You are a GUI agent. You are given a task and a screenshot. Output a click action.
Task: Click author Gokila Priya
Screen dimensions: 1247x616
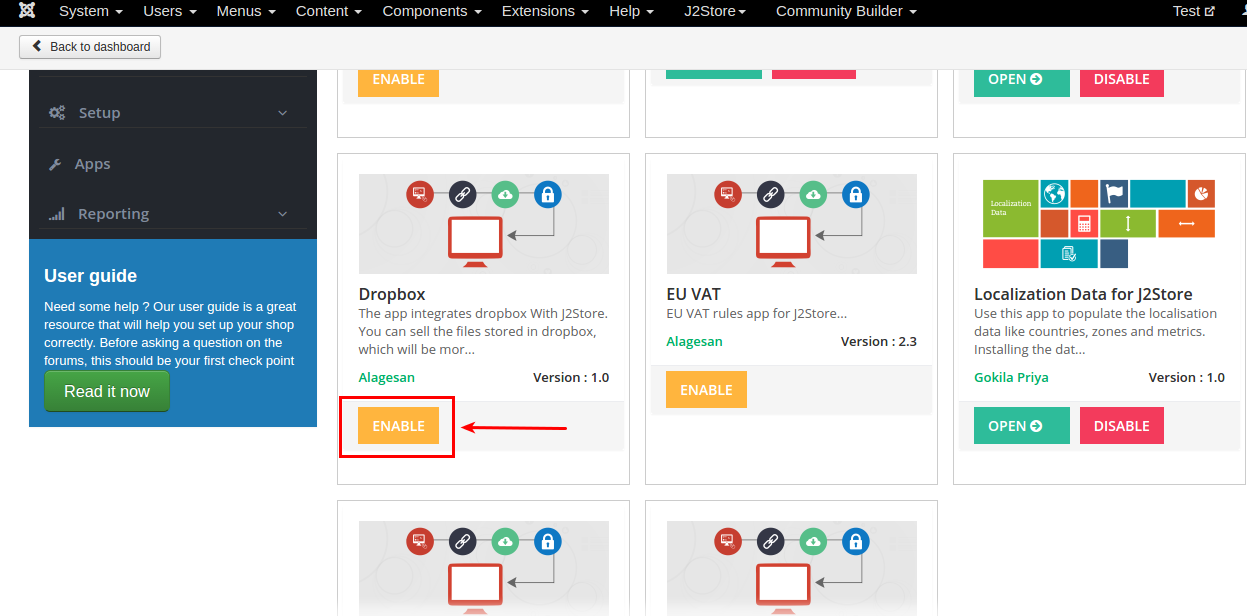[x=1011, y=377]
